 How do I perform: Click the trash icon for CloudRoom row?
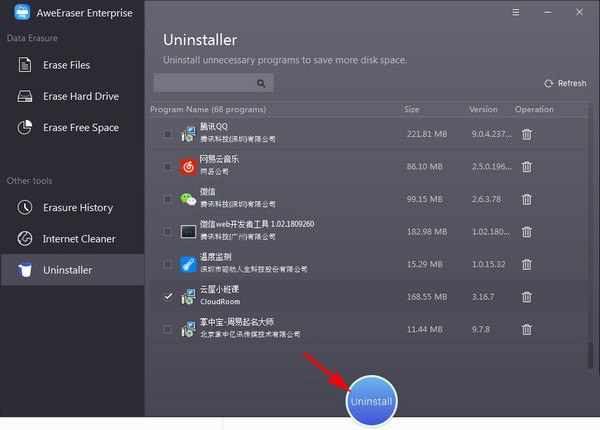point(527,297)
